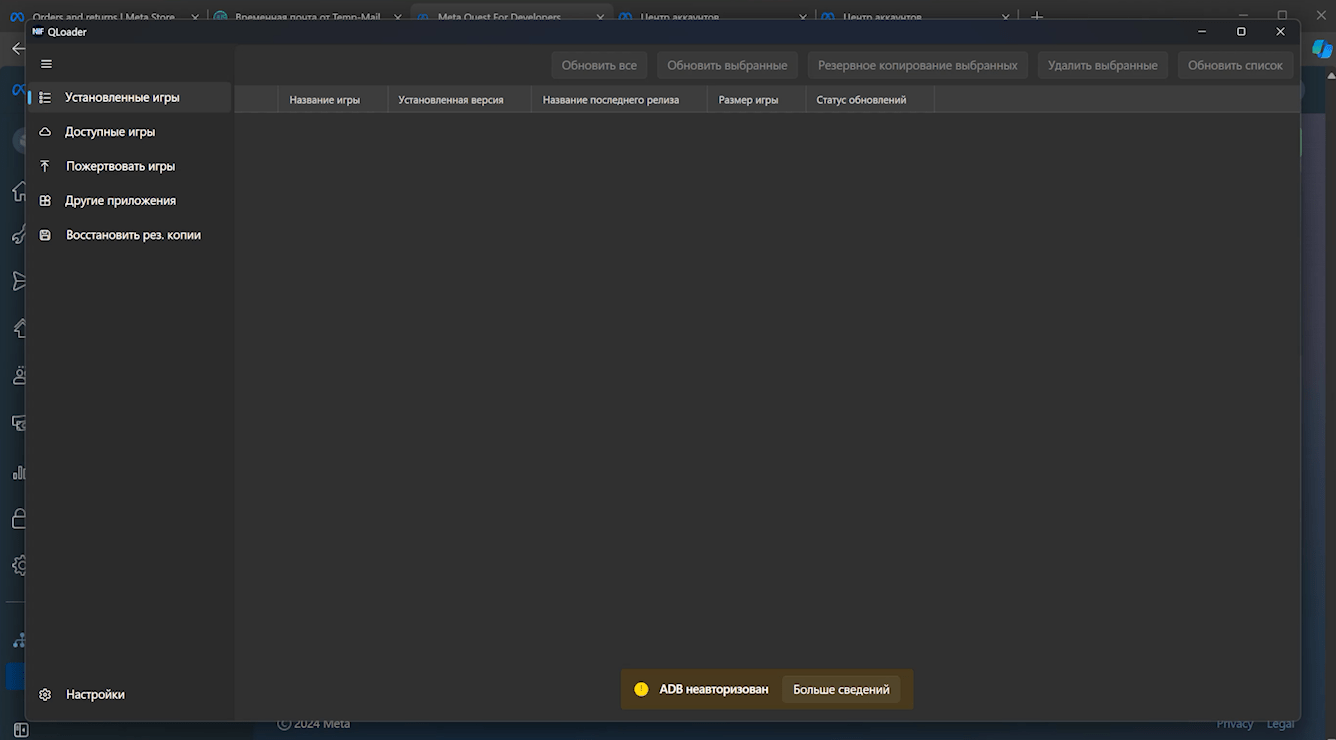Click the Восстановить рез. копии save icon
The width and height of the screenshot is (1336, 740).
tap(45, 235)
